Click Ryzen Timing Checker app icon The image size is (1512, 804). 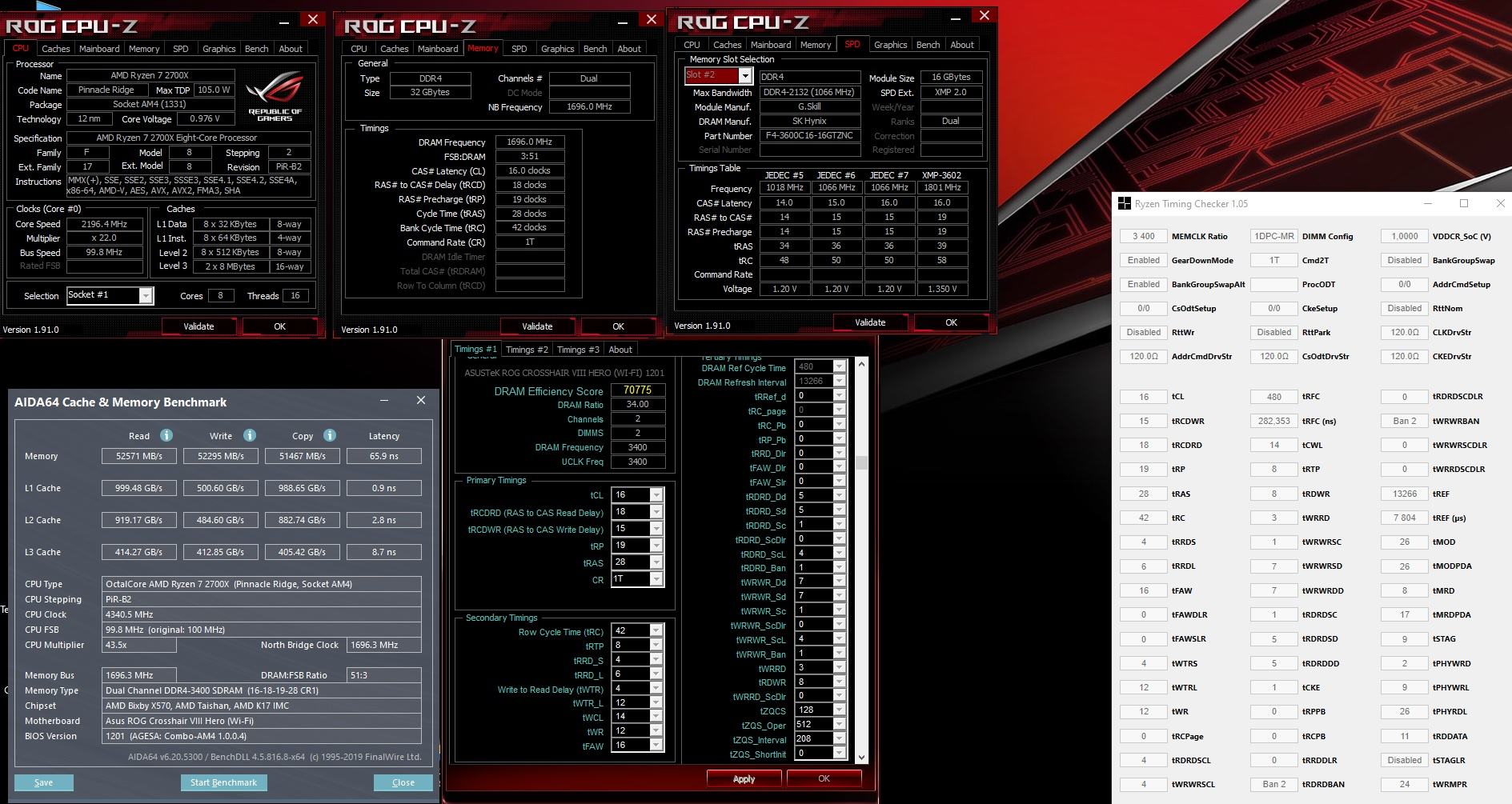(x=1124, y=204)
